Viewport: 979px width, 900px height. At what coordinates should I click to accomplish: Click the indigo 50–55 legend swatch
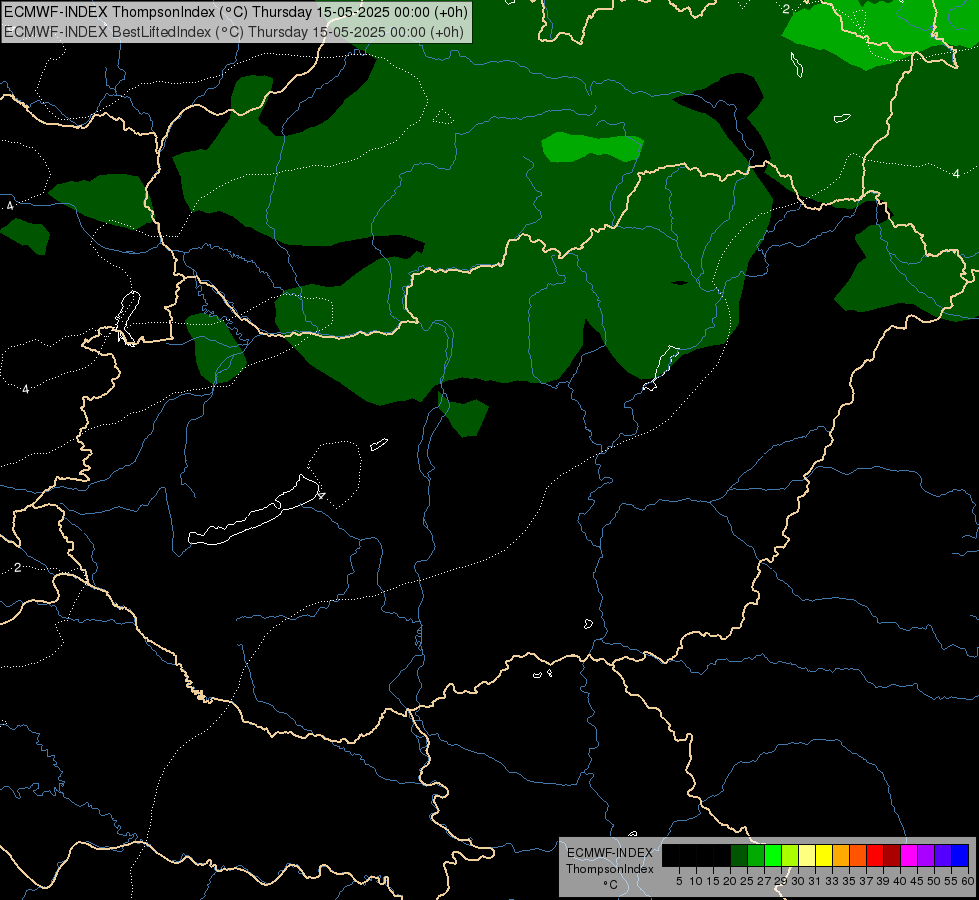(x=943, y=855)
